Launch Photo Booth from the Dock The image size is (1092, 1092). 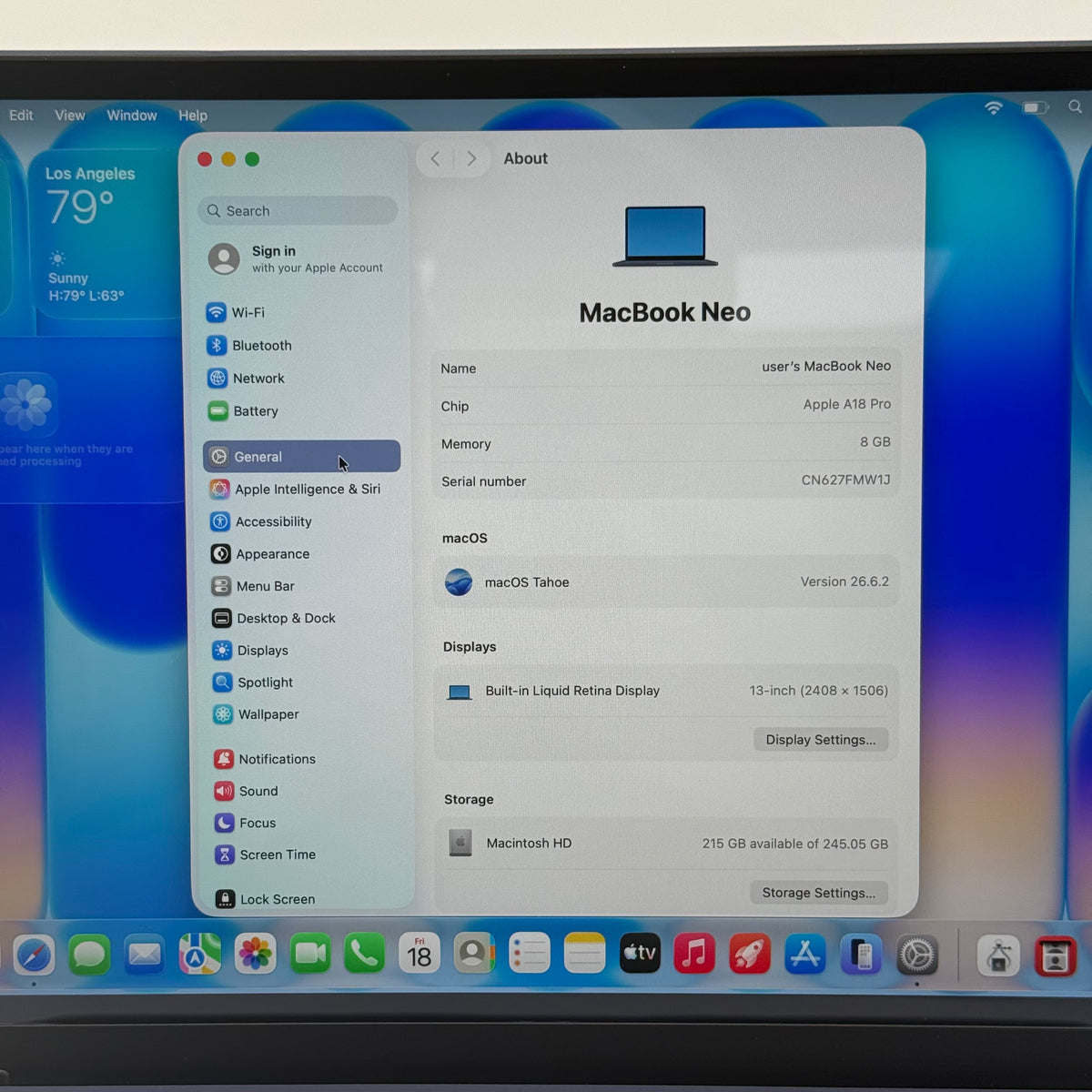1056,956
